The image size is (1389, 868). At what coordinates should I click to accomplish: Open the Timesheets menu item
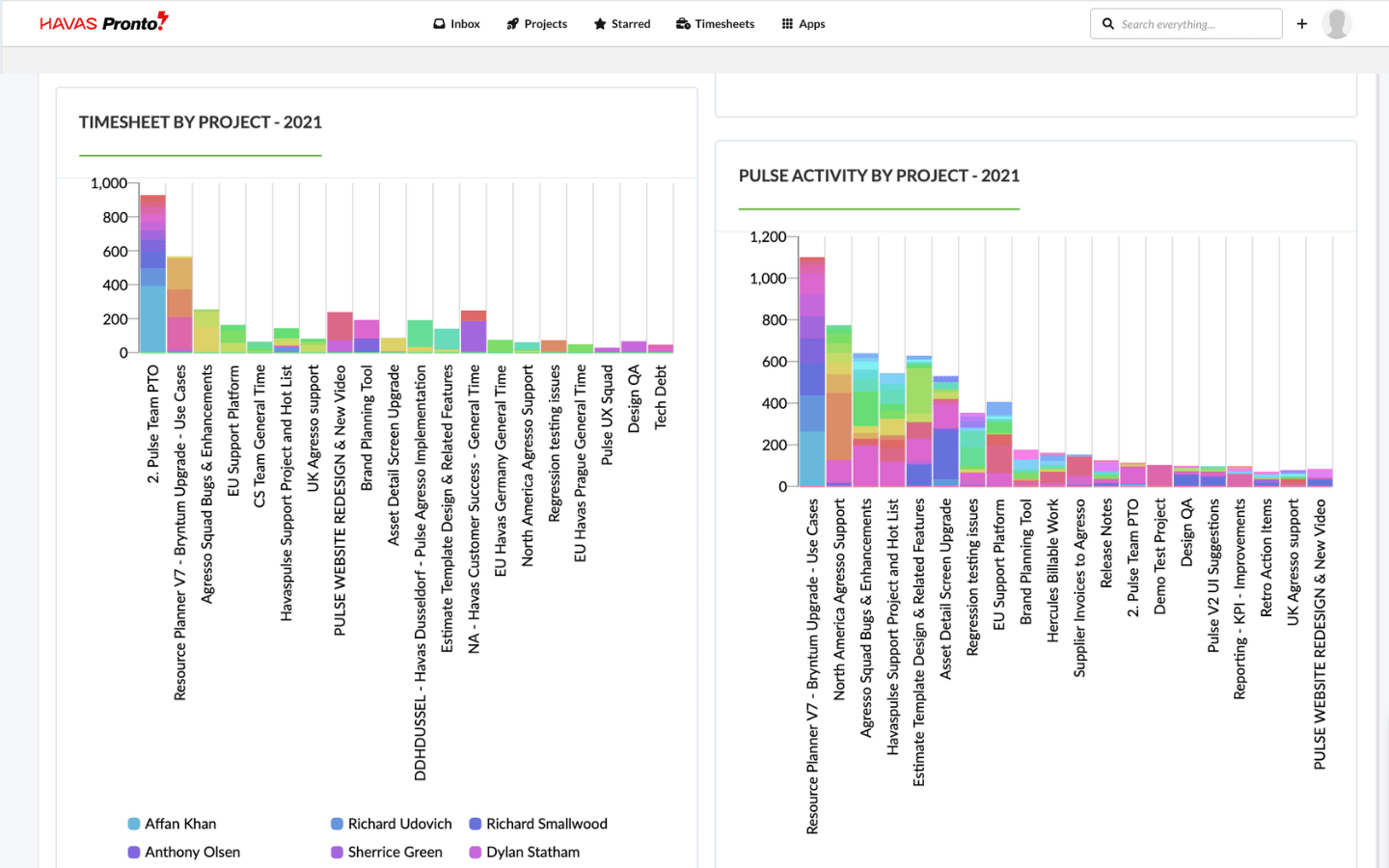tap(715, 24)
